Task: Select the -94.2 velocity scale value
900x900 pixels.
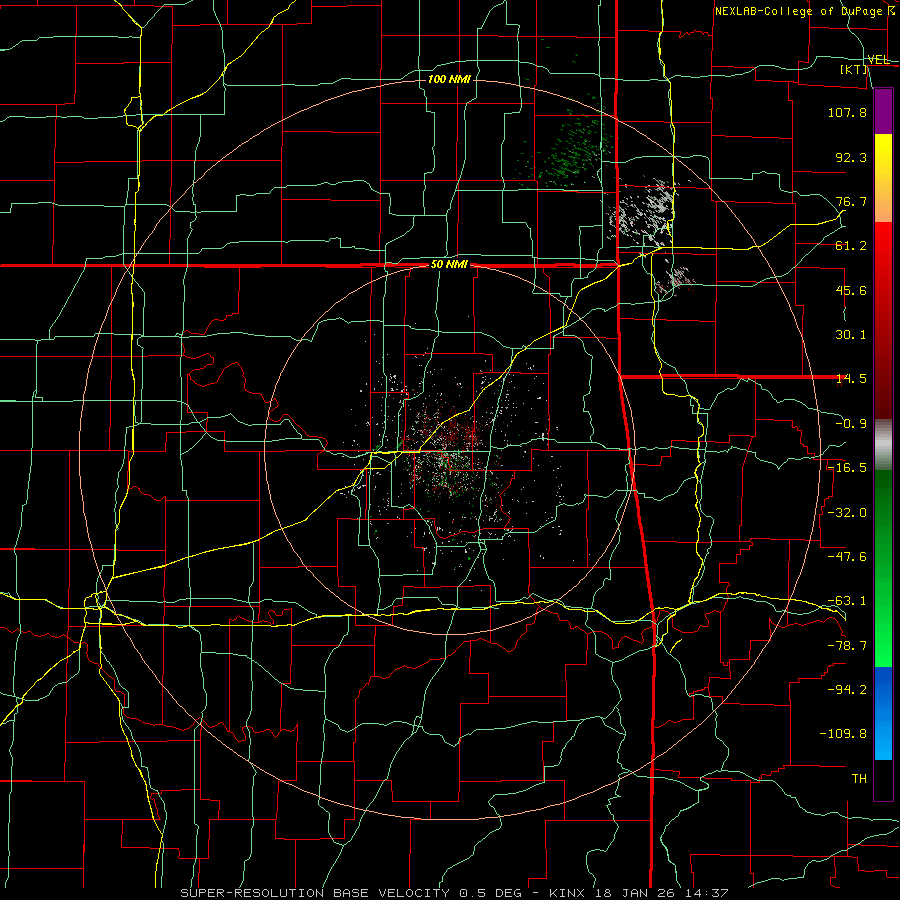Action: click(x=847, y=689)
